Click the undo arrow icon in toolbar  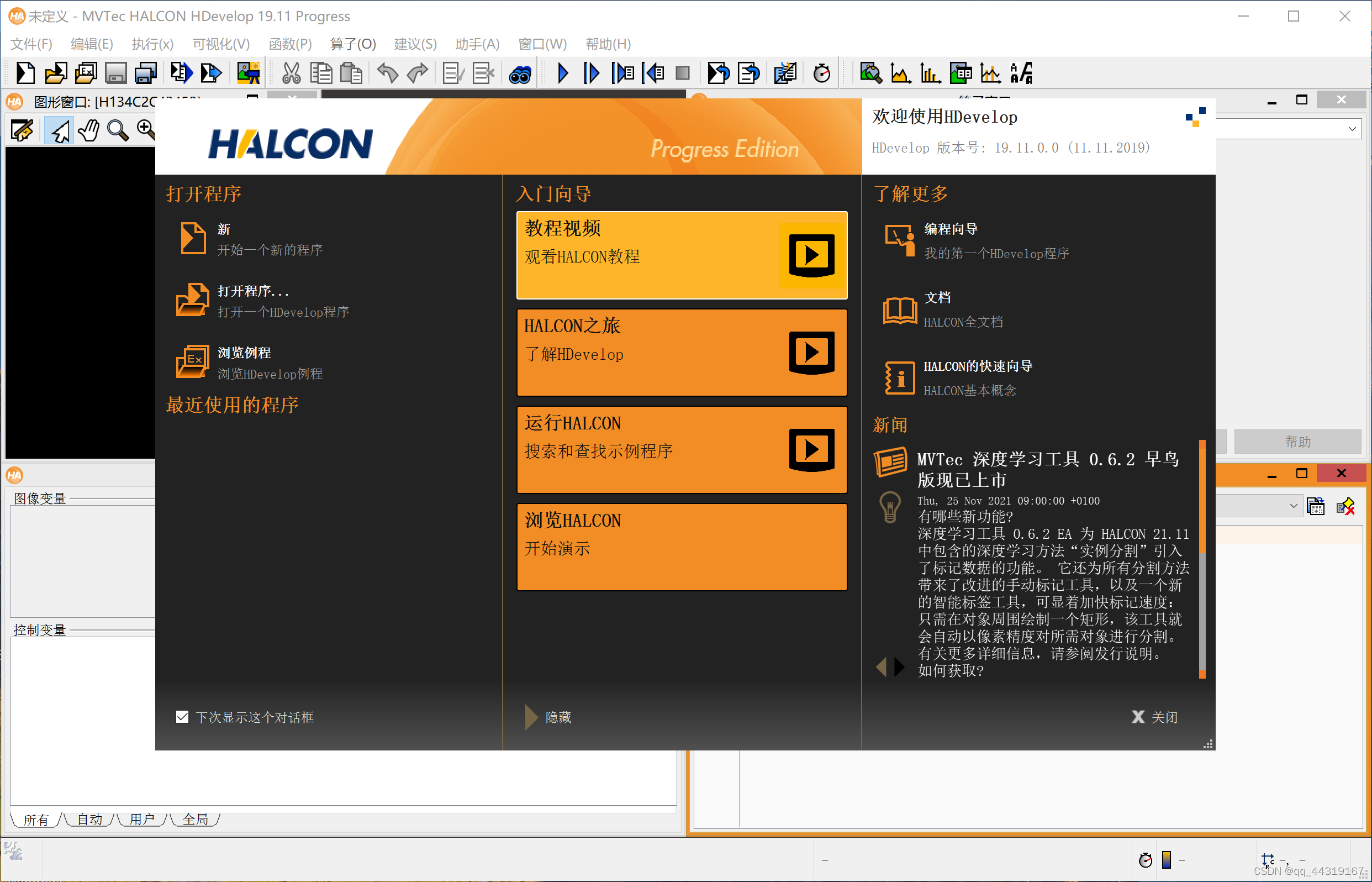(388, 73)
